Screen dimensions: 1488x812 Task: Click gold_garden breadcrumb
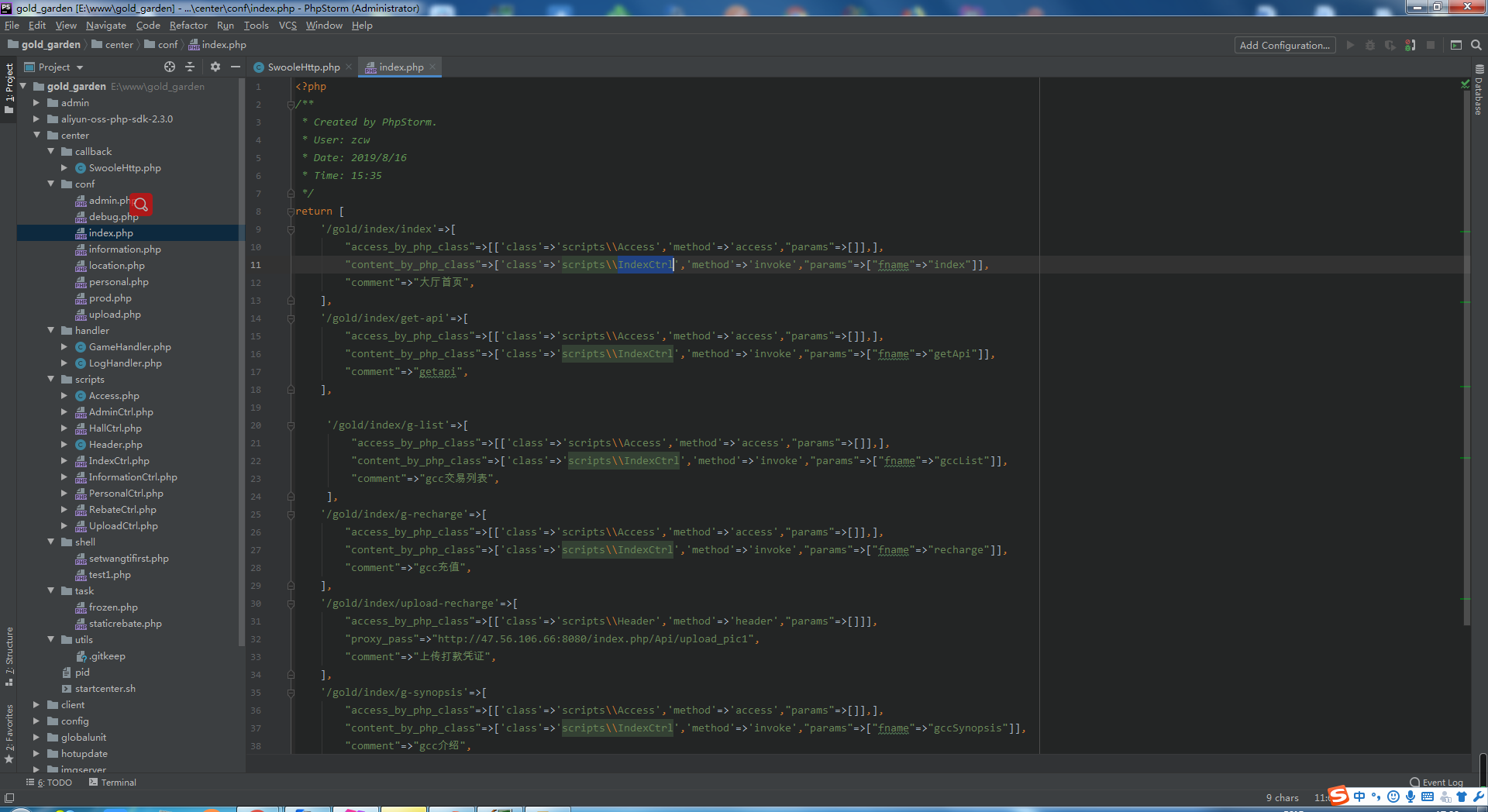point(44,45)
